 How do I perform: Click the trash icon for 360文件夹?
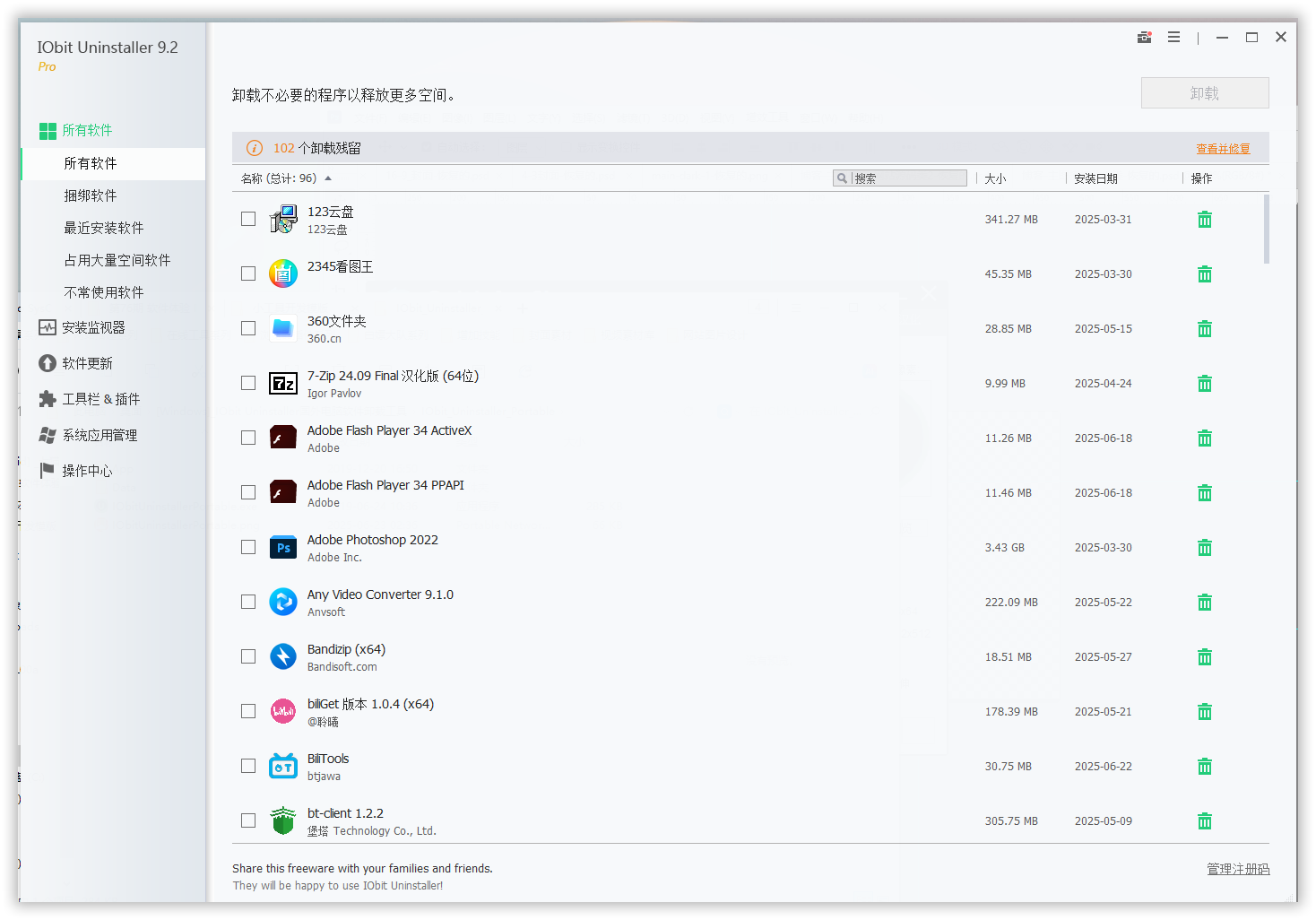click(x=1205, y=329)
